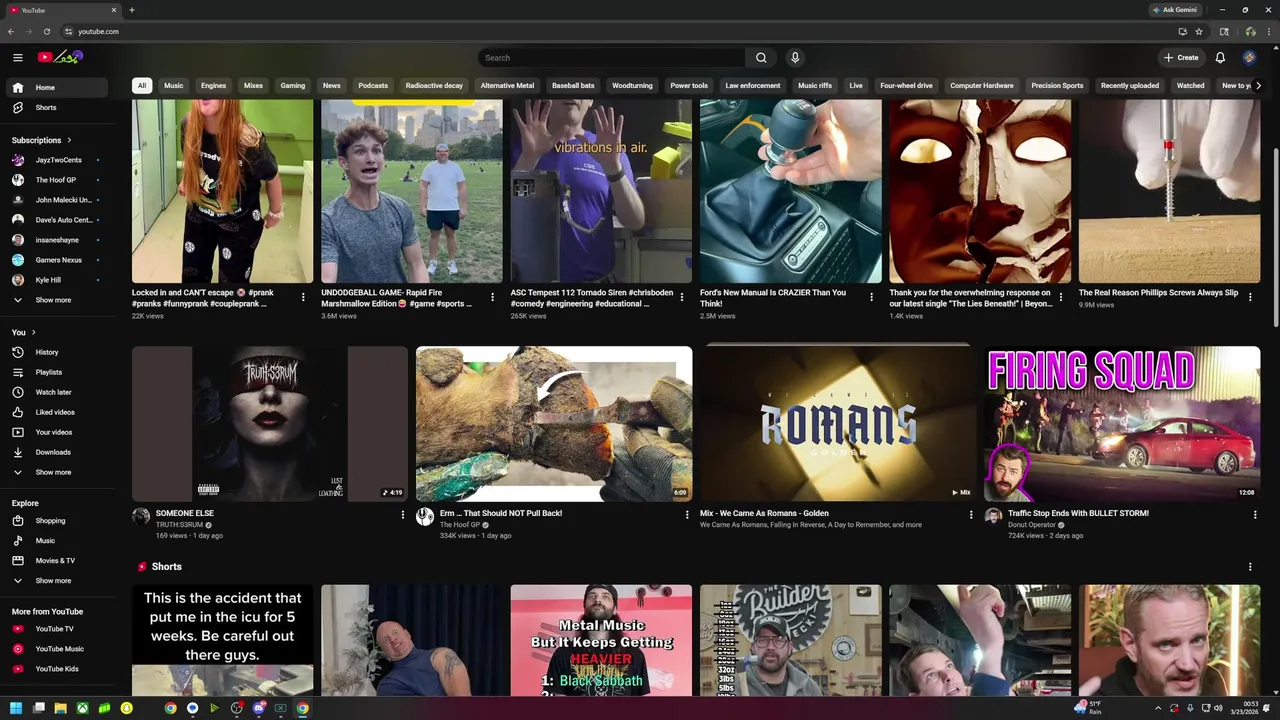This screenshot has width=1280, height=720.
Task: Select the Computer Hardware chip
Action: [982, 85]
